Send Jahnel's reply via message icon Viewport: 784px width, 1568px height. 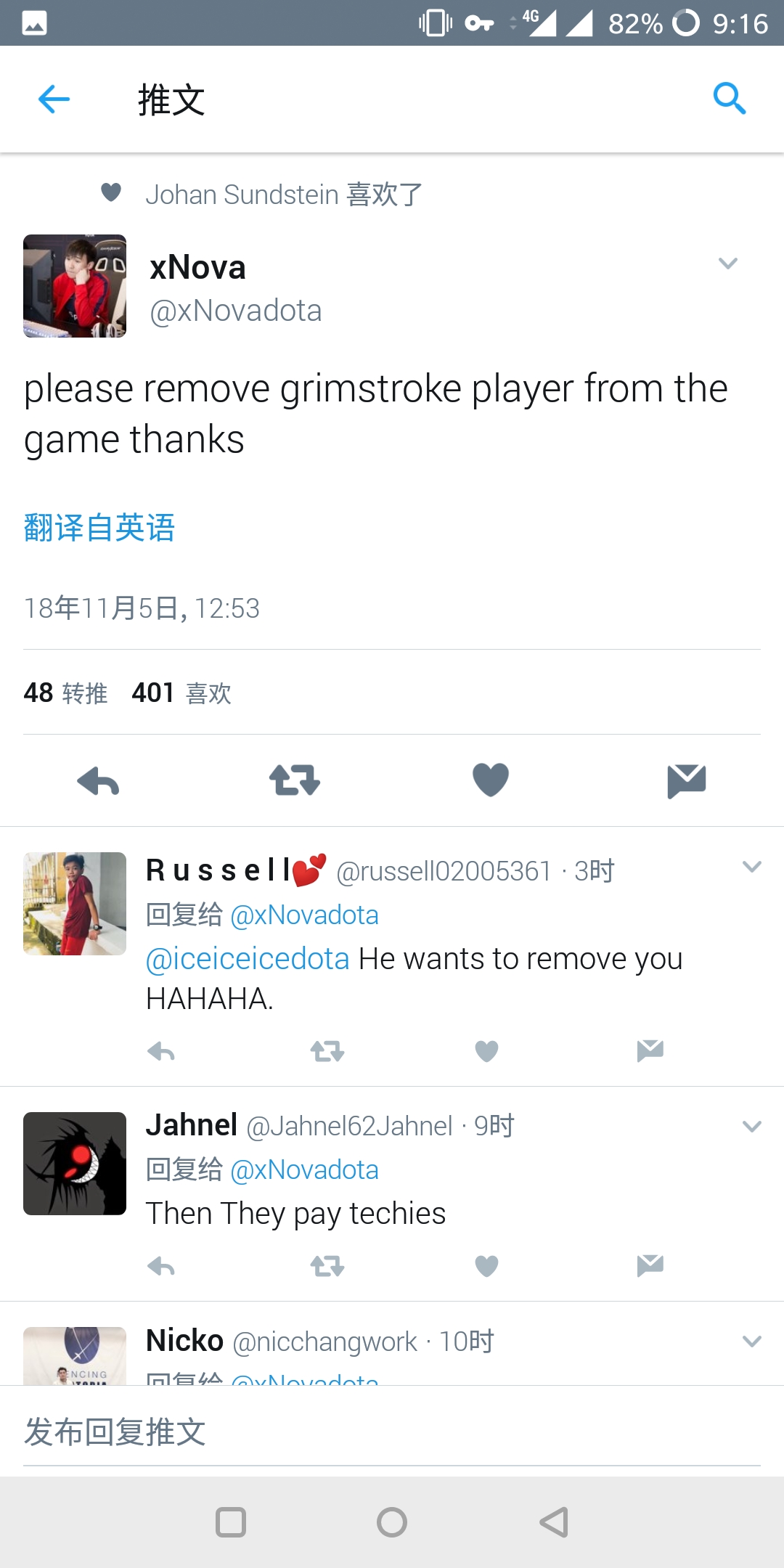click(650, 1265)
